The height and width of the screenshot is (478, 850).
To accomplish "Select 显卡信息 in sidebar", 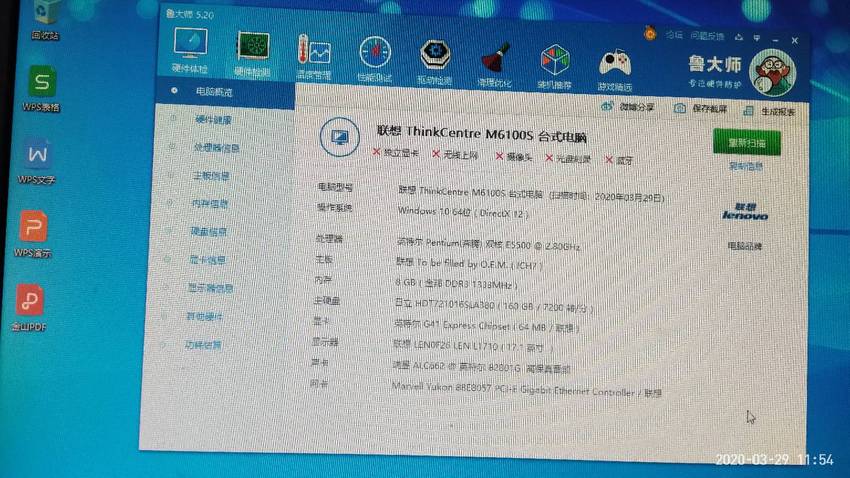I will (207, 260).
